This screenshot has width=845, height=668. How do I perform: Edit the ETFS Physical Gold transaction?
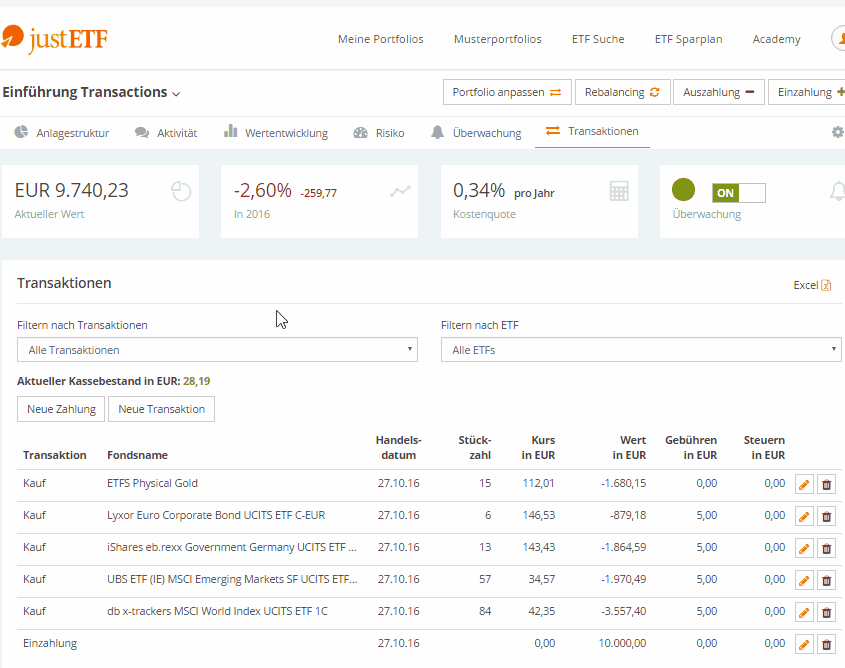point(804,485)
